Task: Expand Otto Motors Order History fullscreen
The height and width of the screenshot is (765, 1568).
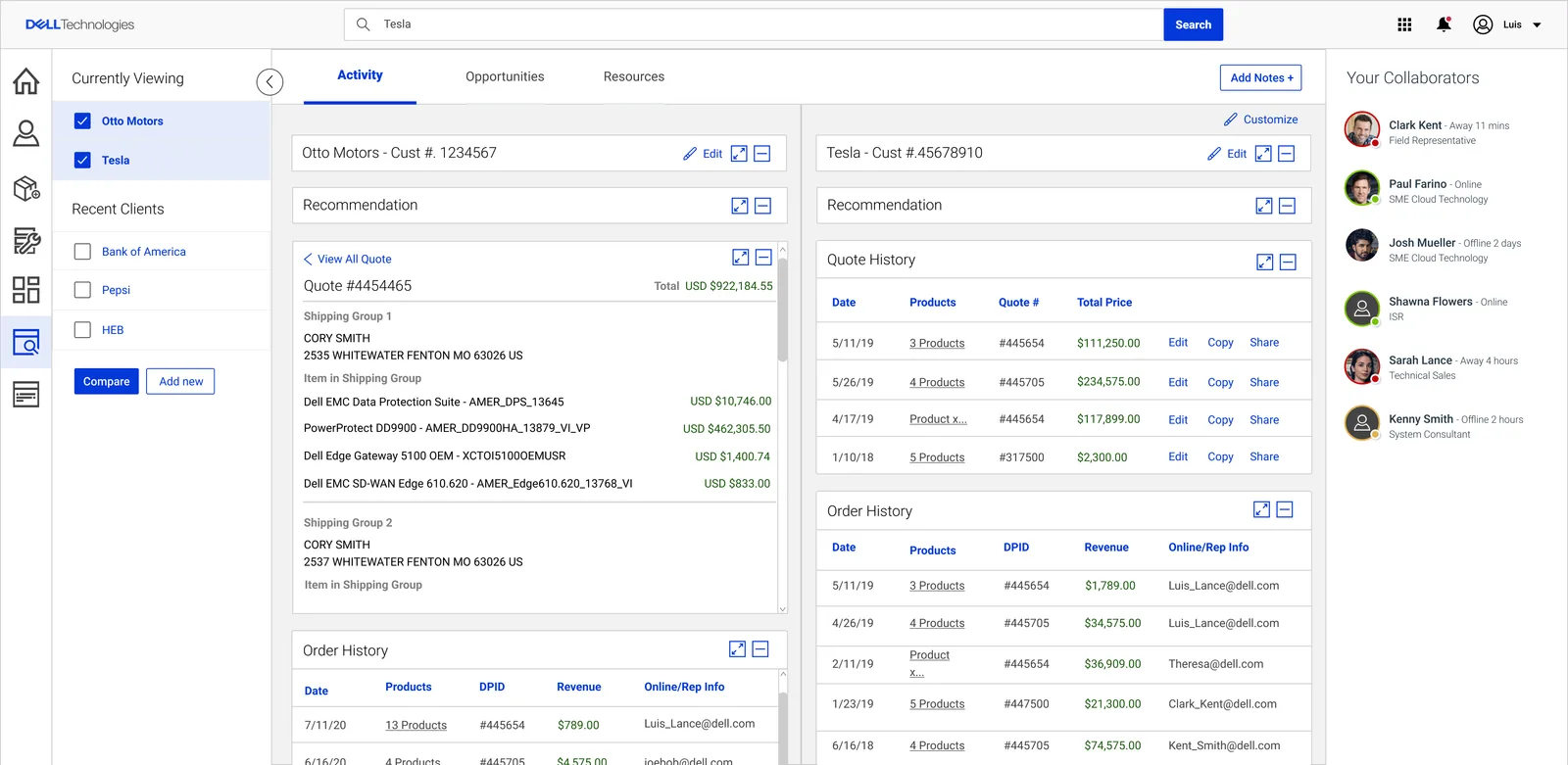Action: pos(737,648)
